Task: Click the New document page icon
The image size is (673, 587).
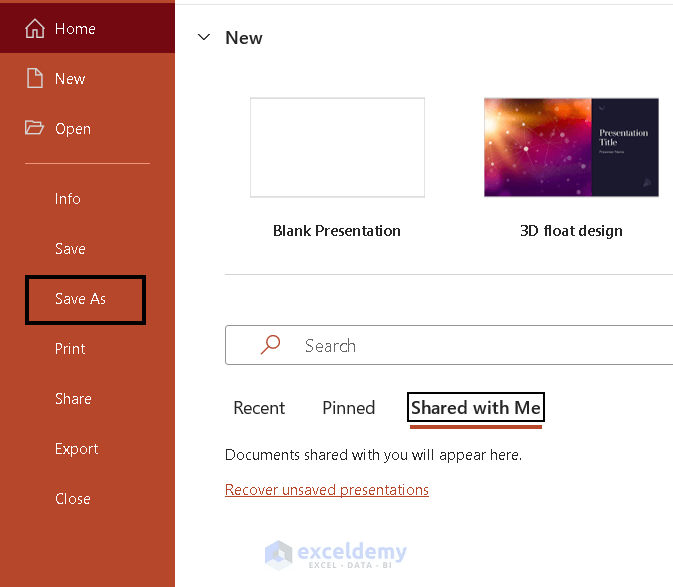Action: tap(35, 78)
